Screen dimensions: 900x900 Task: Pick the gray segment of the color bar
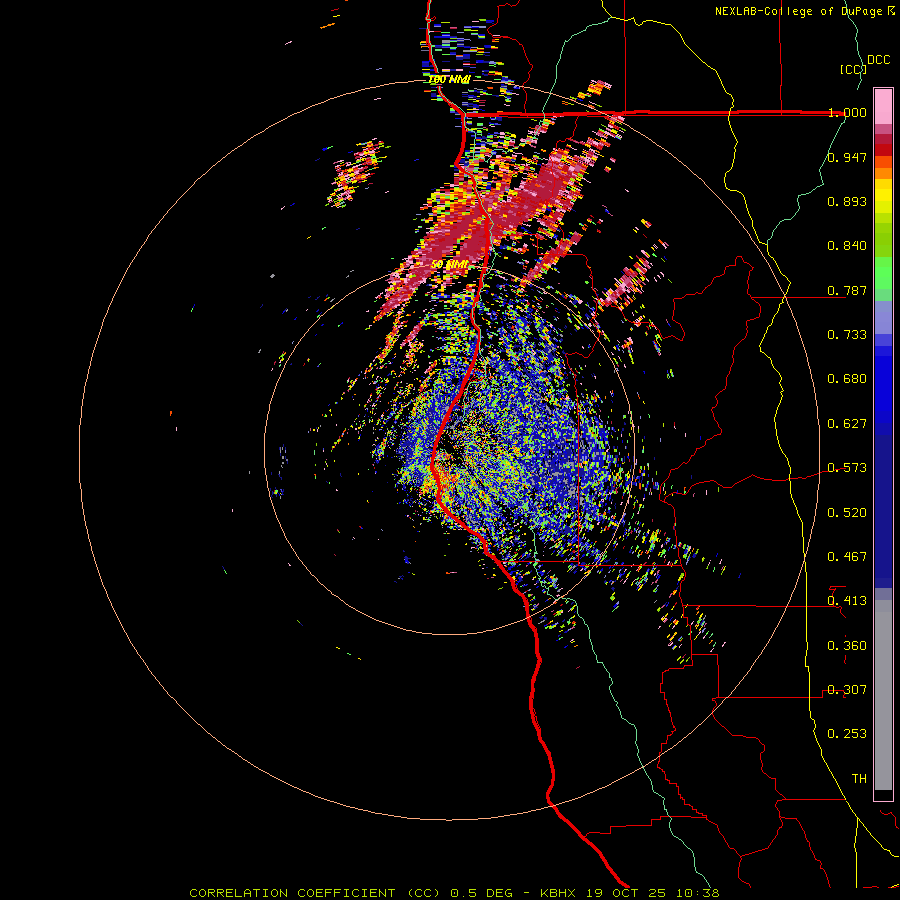[x=883, y=695]
